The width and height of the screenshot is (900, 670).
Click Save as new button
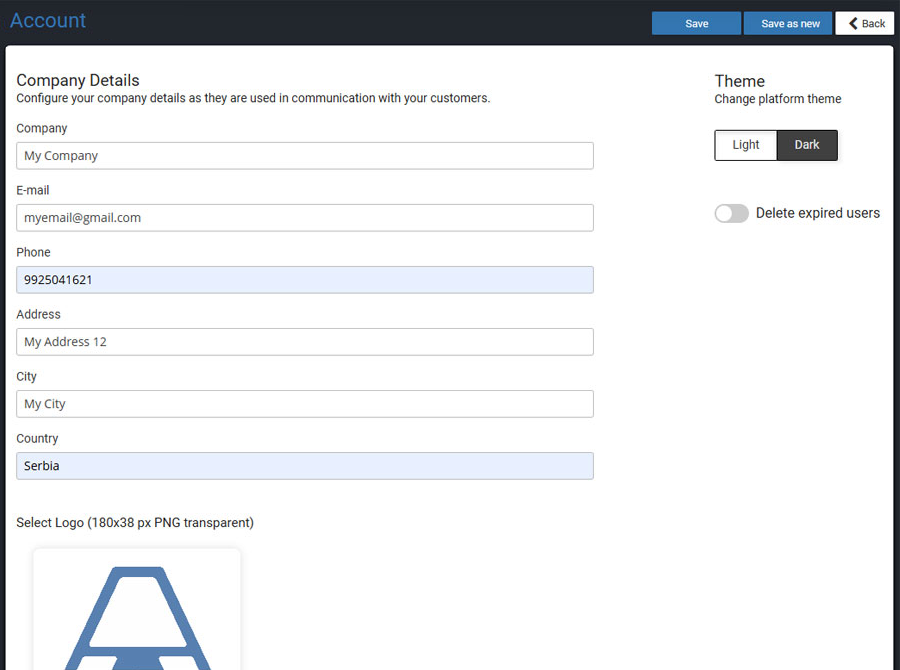(x=788, y=24)
